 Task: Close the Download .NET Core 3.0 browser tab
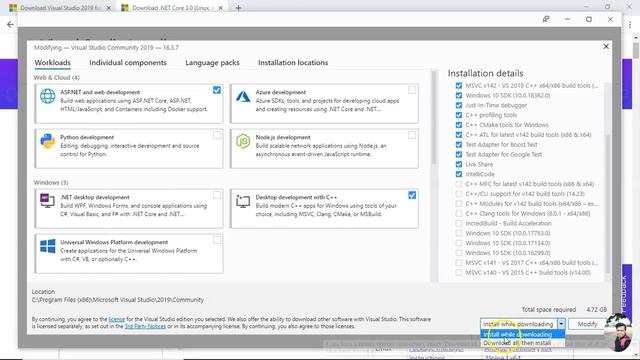pos(220,8)
